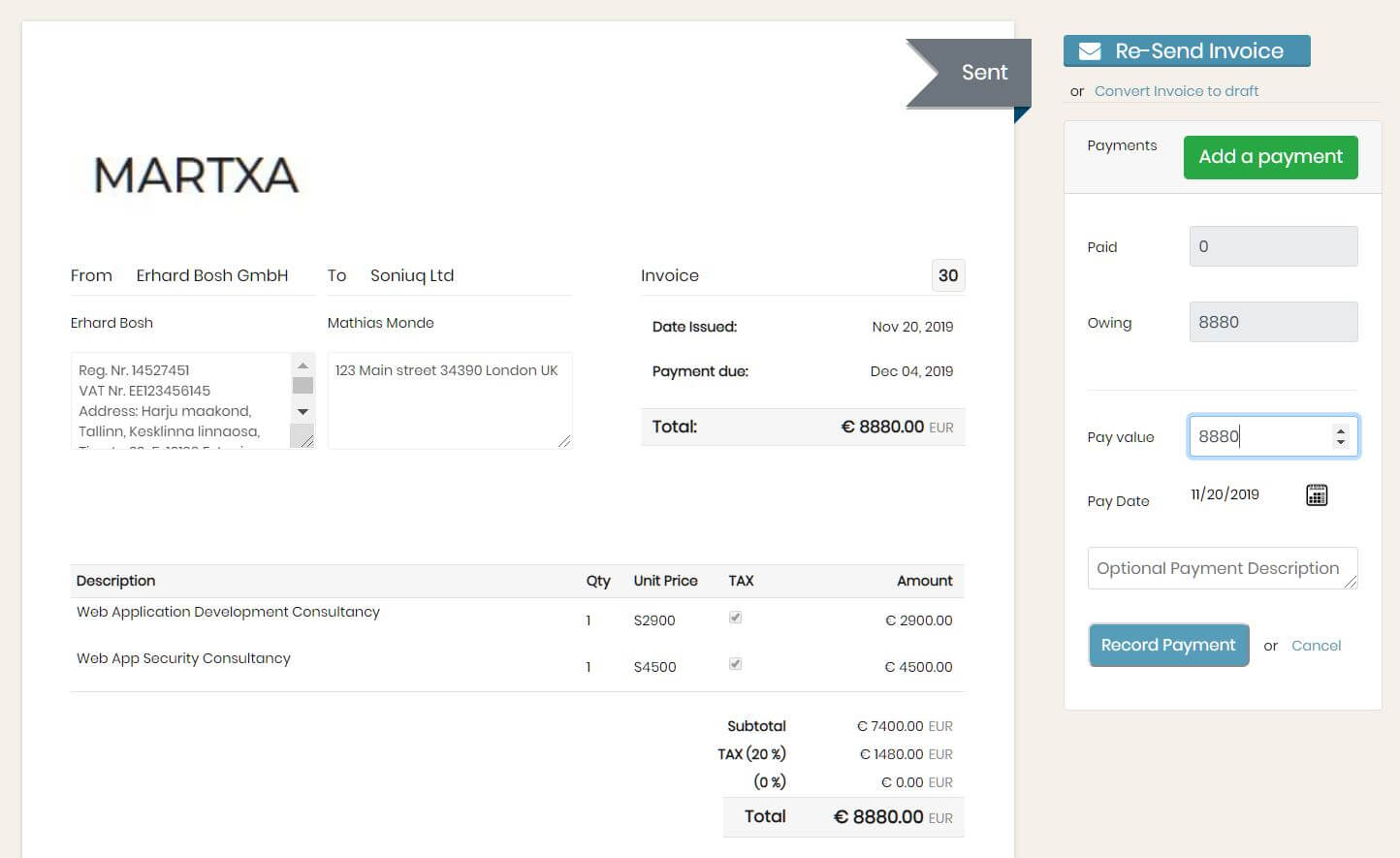Click the To client name Soniuq Ltd
This screenshot has height=858, width=1400.
pos(412,275)
